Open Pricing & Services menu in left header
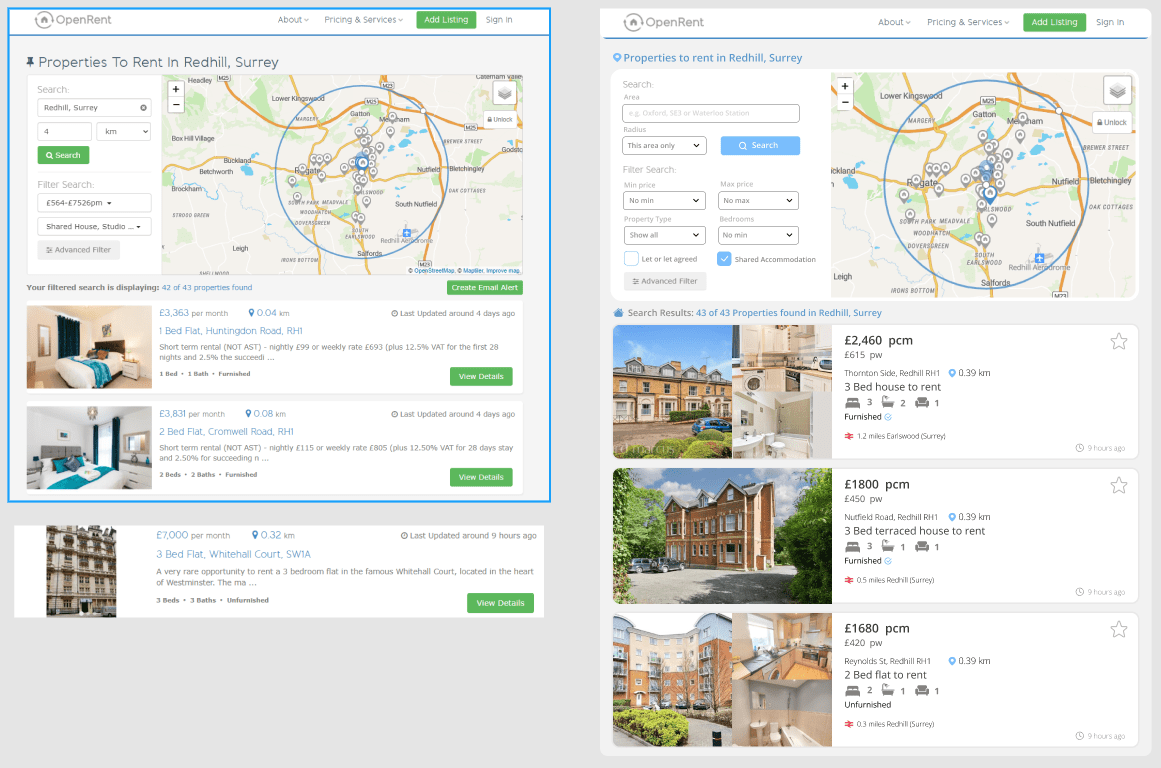 [363, 20]
